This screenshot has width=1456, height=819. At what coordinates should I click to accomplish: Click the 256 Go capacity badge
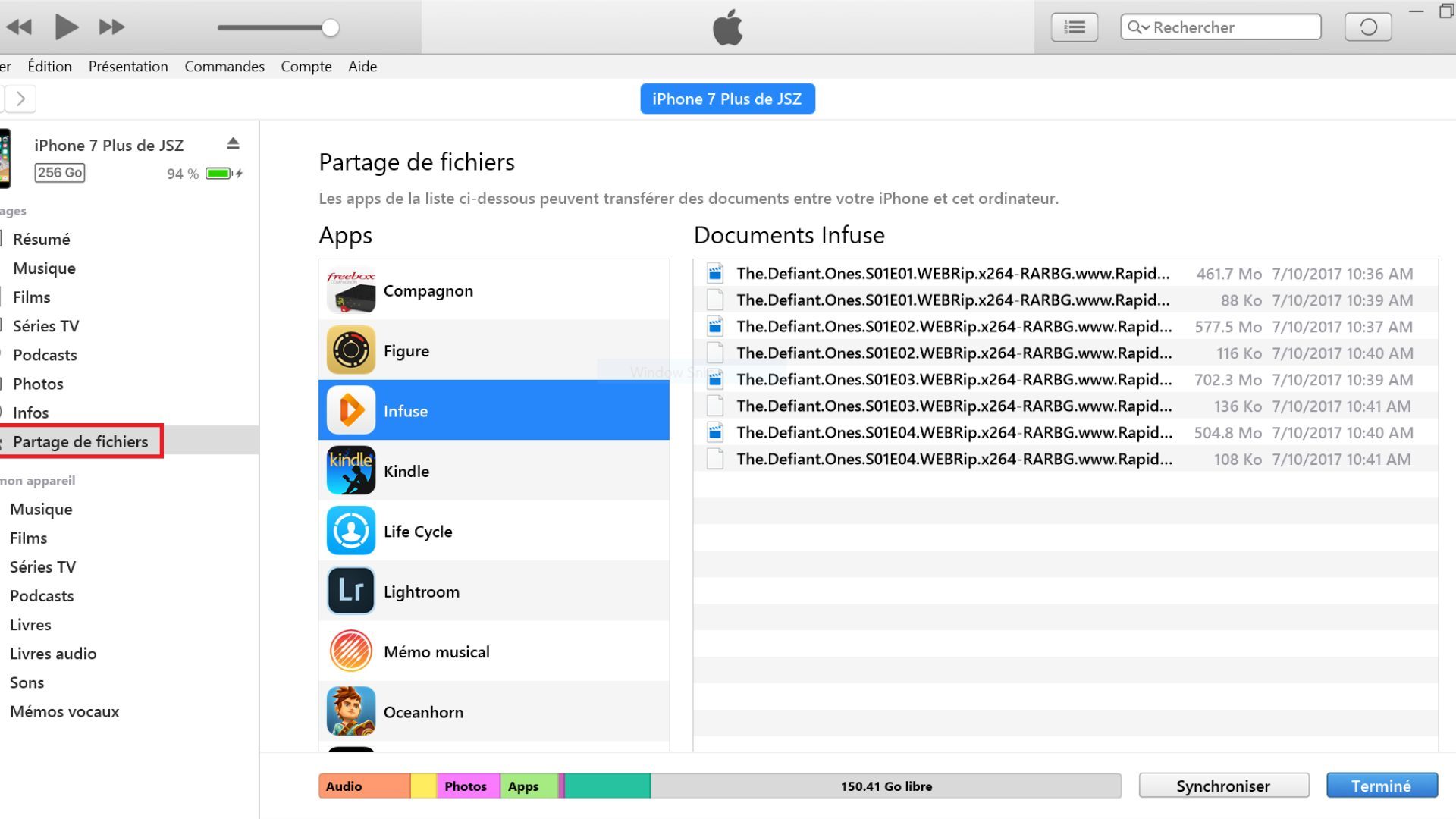(x=60, y=173)
